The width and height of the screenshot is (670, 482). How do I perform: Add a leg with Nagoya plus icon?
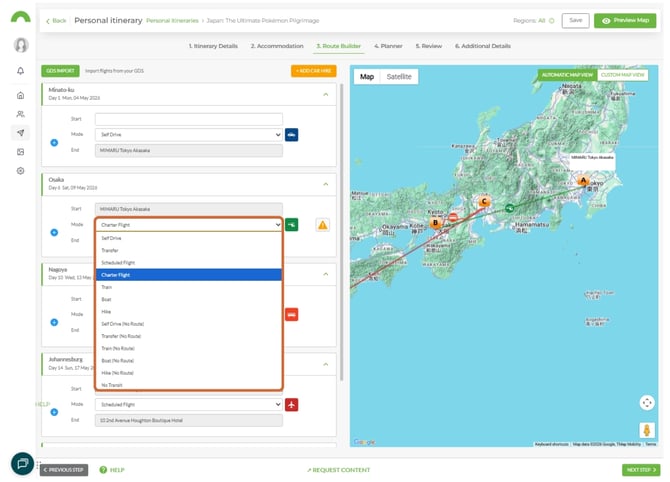(54, 322)
